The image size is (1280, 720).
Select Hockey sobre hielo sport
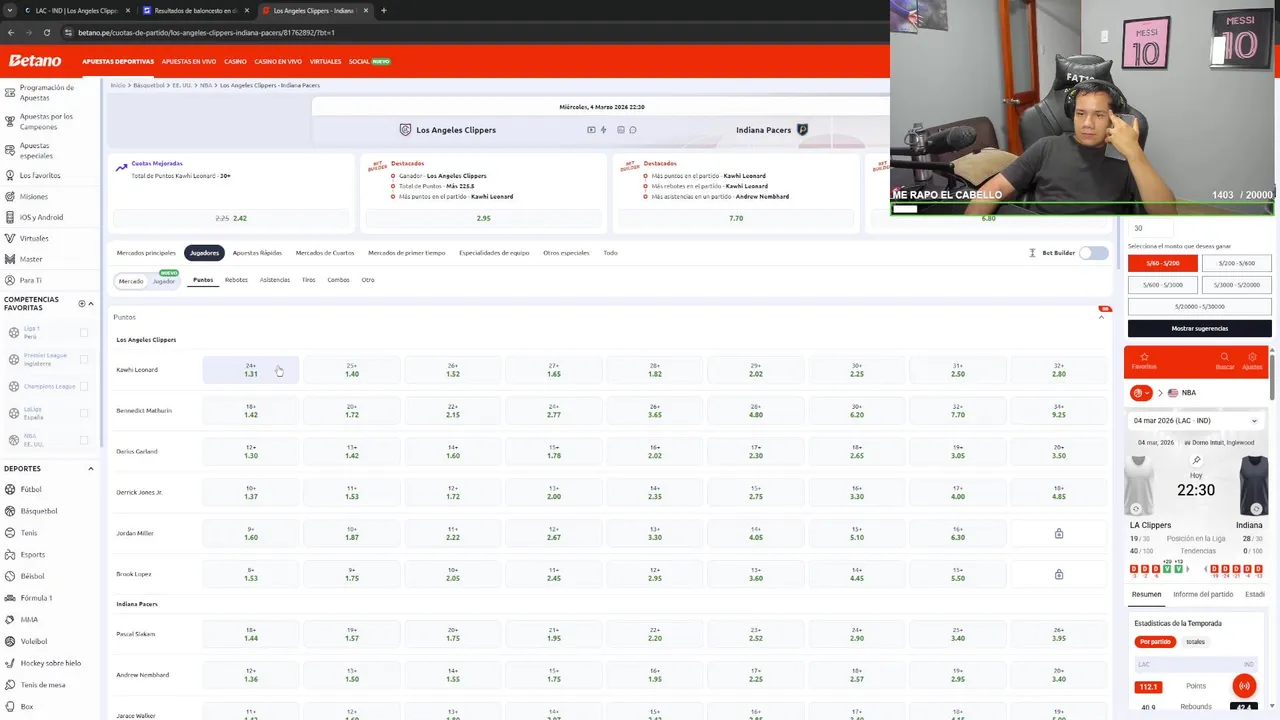(x=51, y=663)
